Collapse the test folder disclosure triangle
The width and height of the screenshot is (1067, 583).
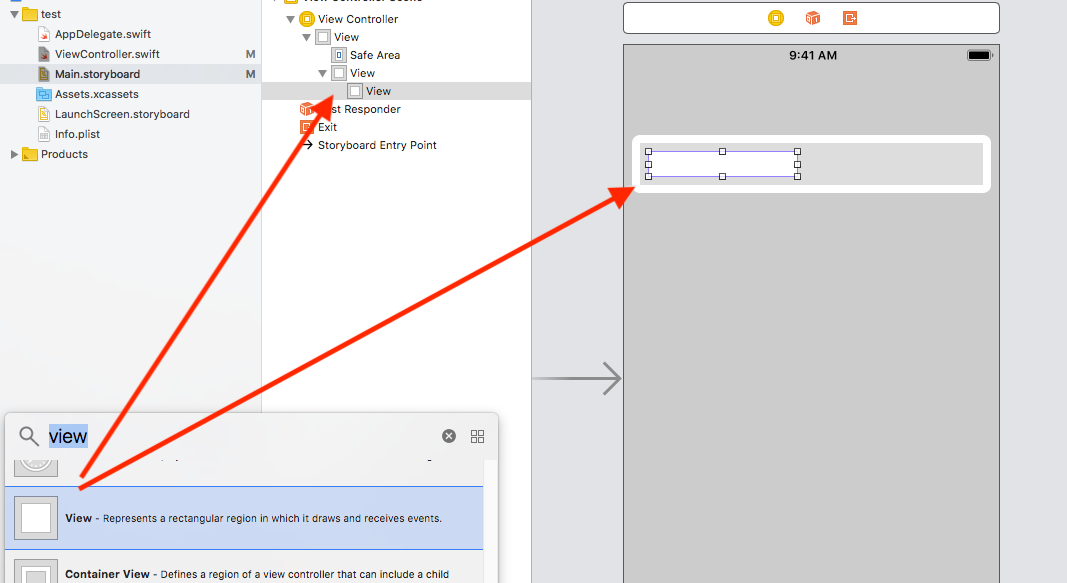14,14
